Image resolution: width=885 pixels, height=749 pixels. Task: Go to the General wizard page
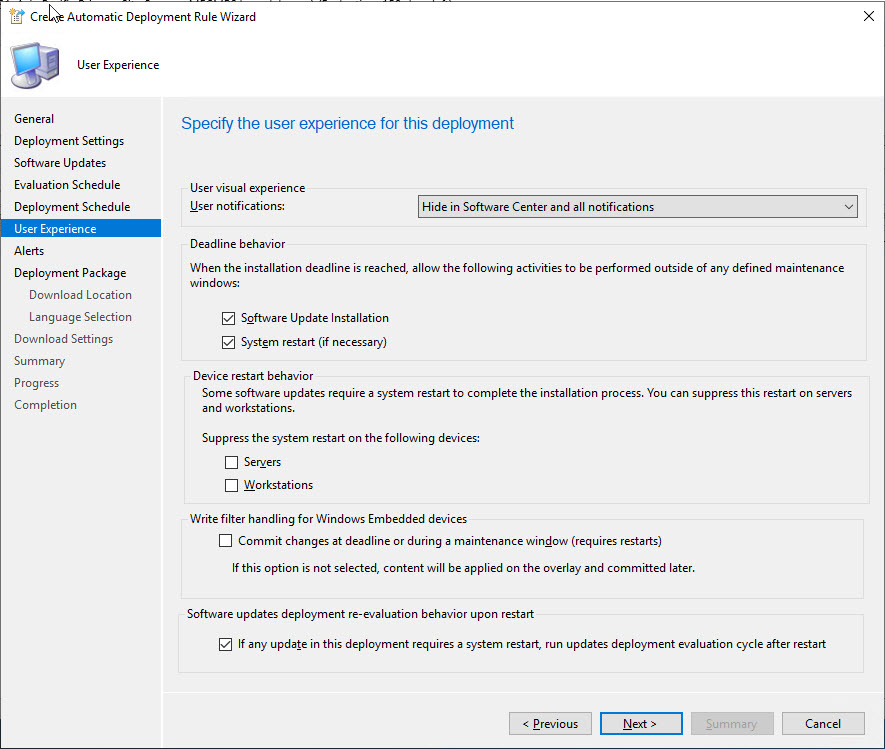point(34,119)
